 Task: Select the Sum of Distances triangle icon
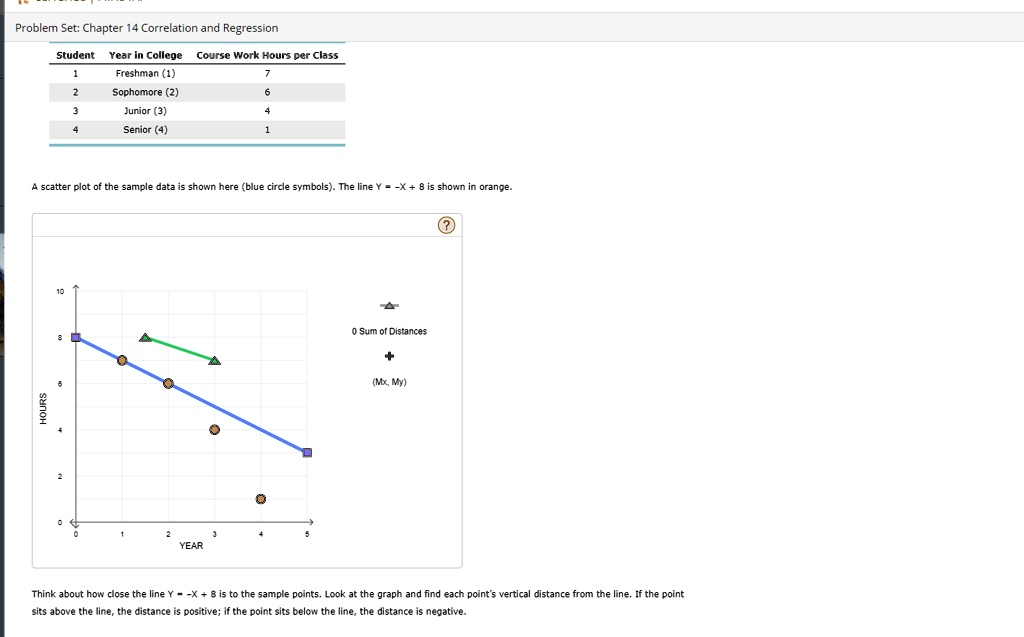(389, 305)
